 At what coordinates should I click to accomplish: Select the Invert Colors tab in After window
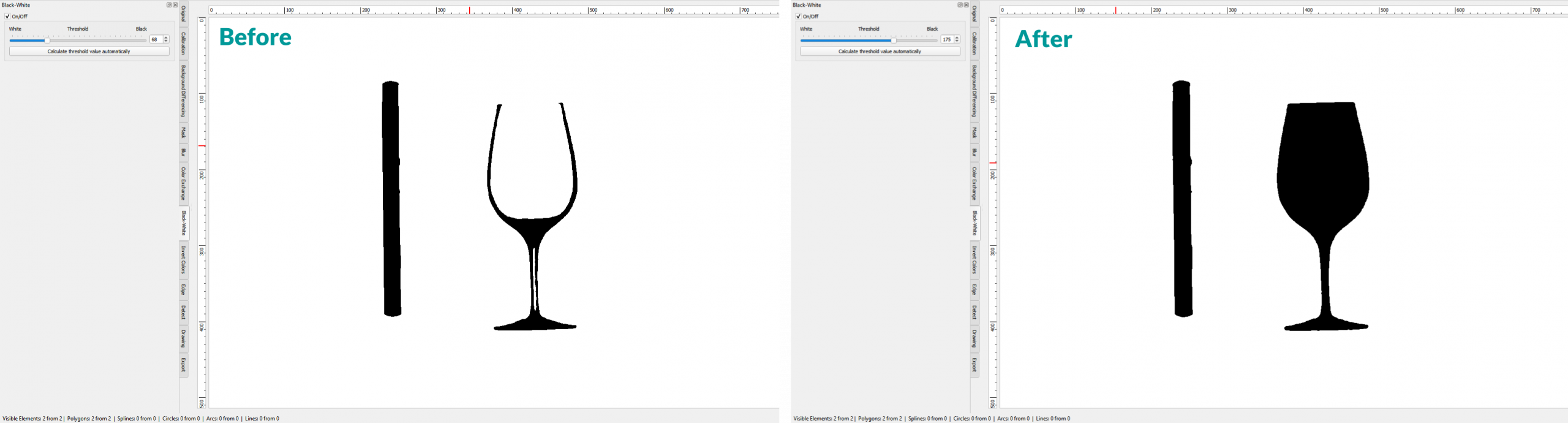[x=974, y=260]
